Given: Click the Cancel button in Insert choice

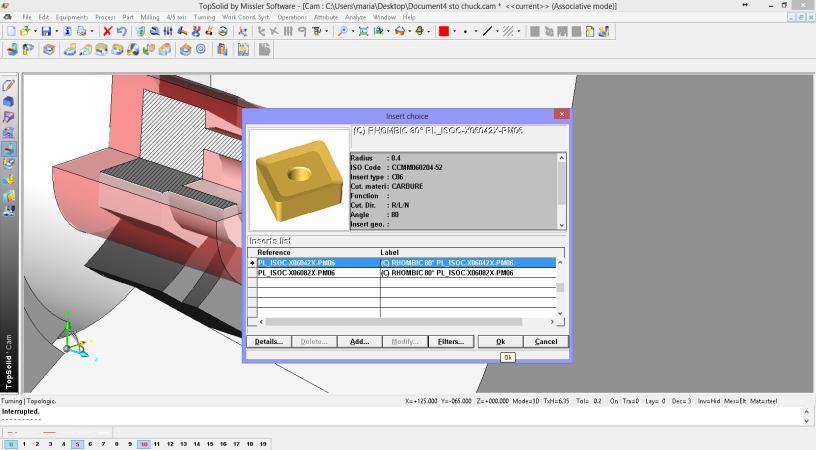Looking at the screenshot, I should (546, 341).
